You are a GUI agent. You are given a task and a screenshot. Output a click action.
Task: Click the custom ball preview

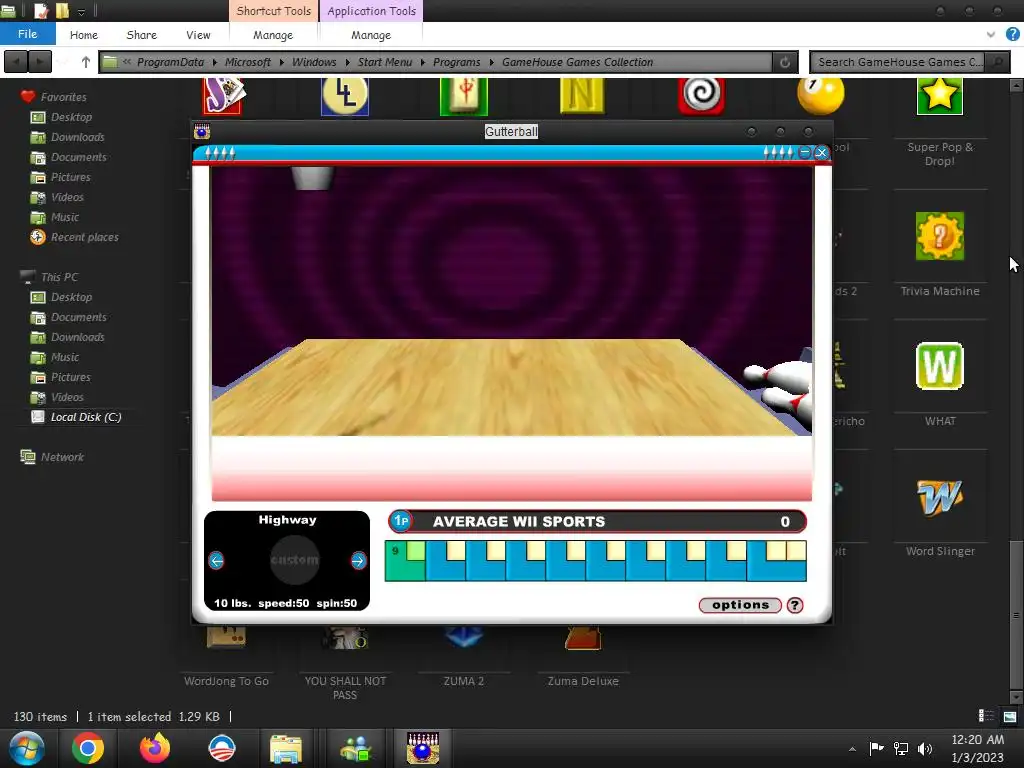click(x=295, y=560)
